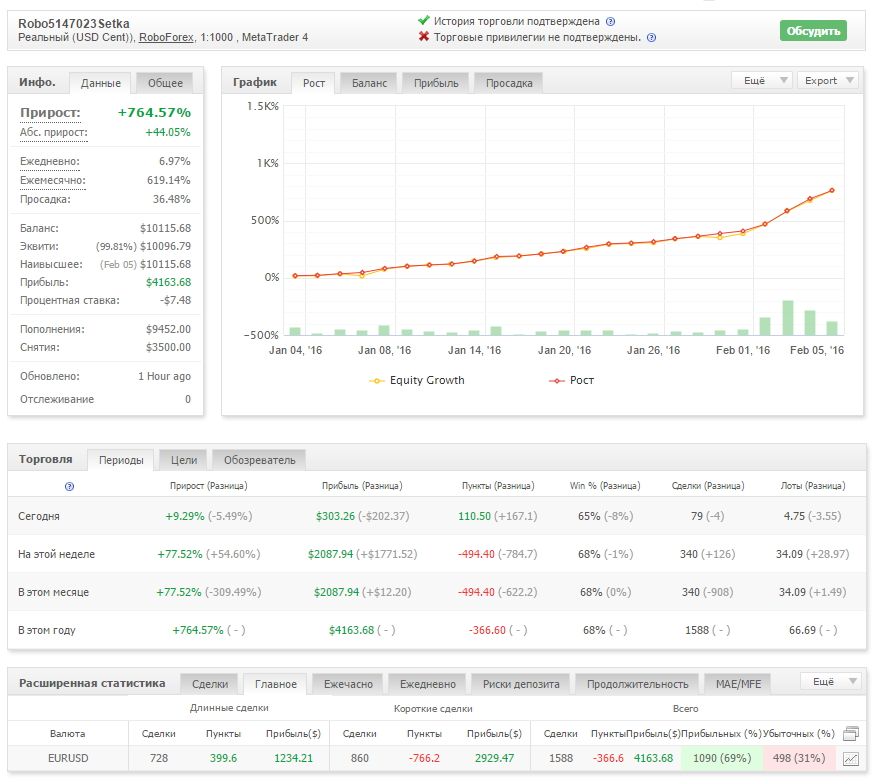Click the Лоты (Разница) column header
876x783 pixels.
pyautogui.click(x=813, y=486)
